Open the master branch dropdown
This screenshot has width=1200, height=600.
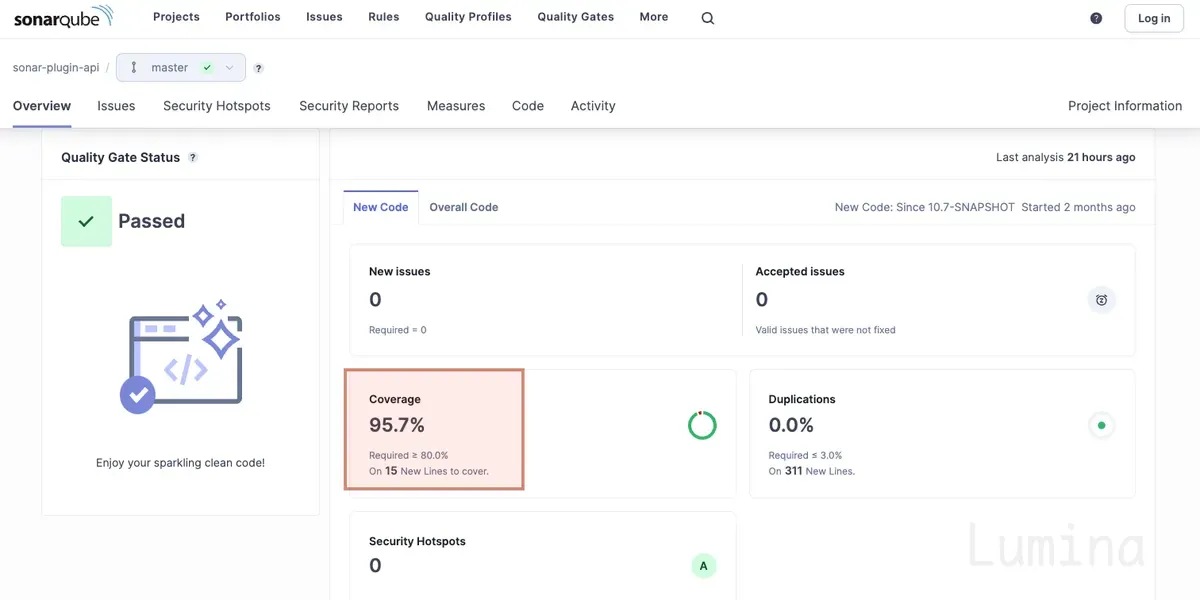[x=181, y=68]
